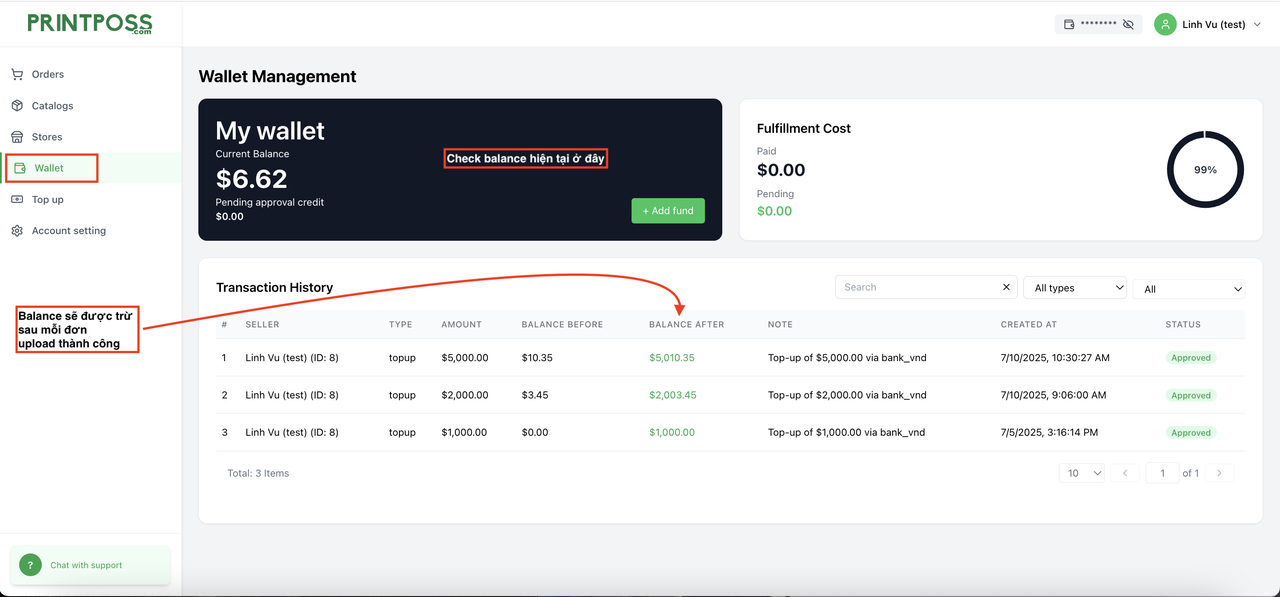Clear search with the X icon
The height and width of the screenshot is (597, 1280).
(x=1006, y=288)
